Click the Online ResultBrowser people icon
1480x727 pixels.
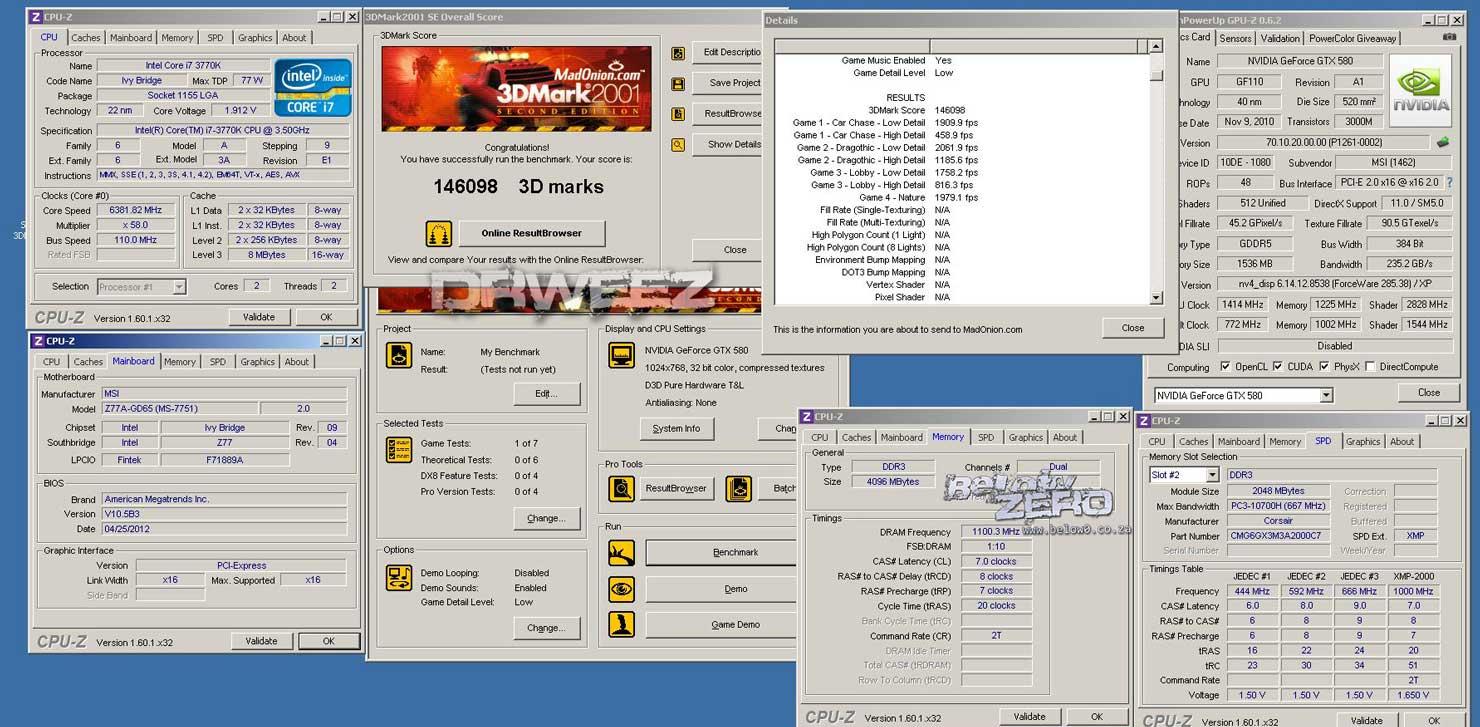tap(438, 234)
